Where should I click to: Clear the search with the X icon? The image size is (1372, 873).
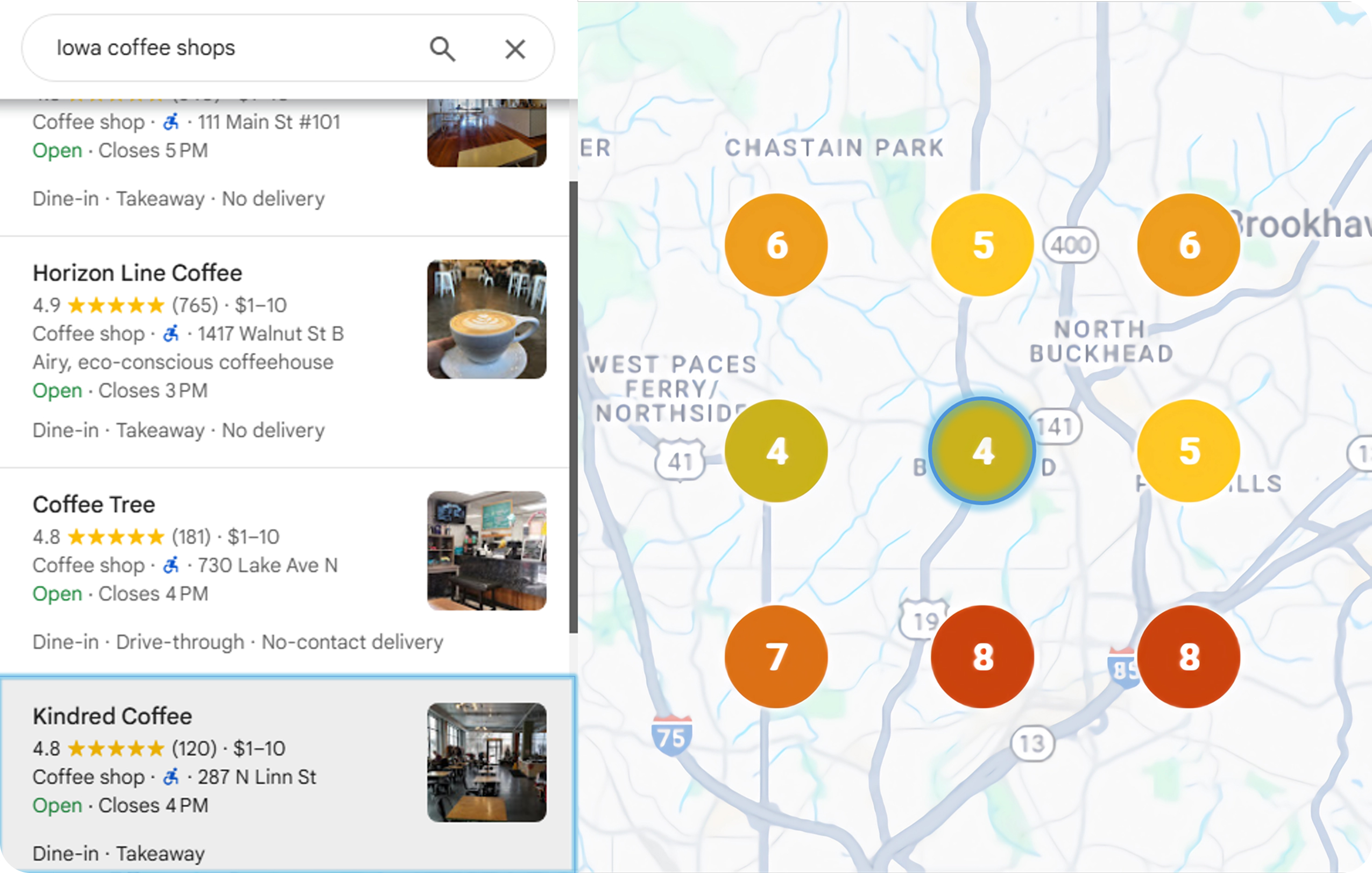point(515,49)
